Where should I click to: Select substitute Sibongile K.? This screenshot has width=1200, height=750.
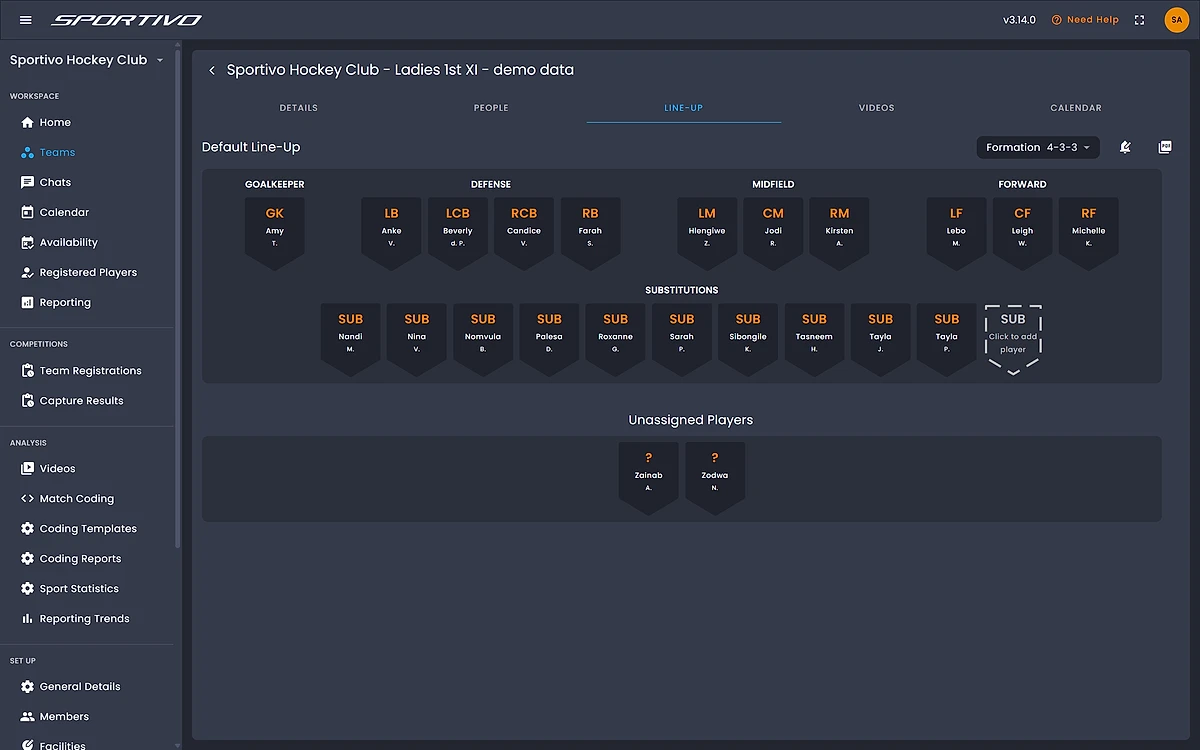tap(748, 338)
